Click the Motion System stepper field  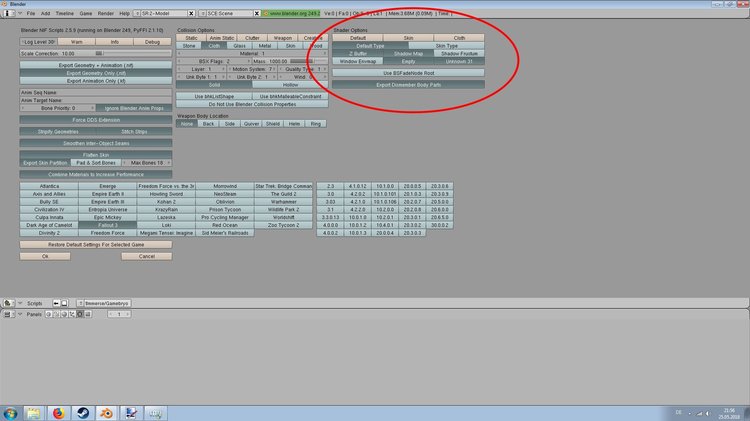pos(253,69)
